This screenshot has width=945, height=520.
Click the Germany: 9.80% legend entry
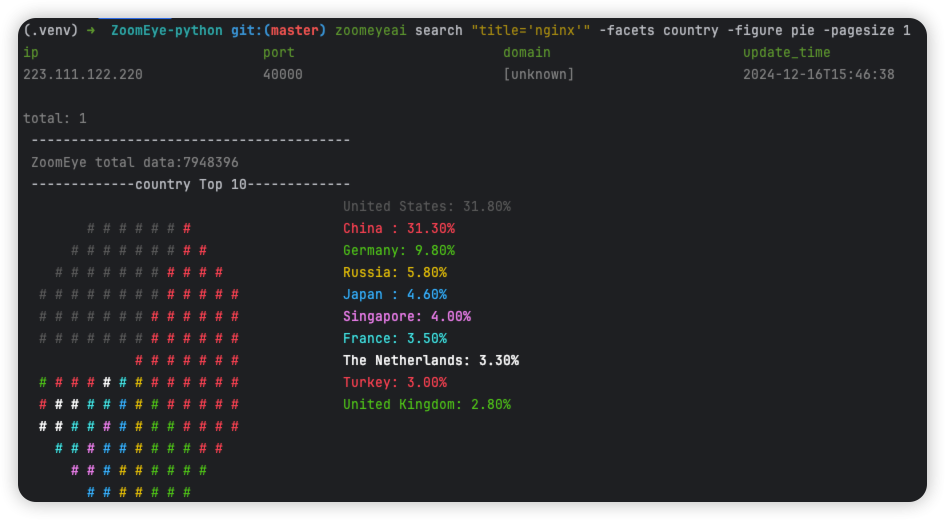pyautogui.click(x=399, y=251)
